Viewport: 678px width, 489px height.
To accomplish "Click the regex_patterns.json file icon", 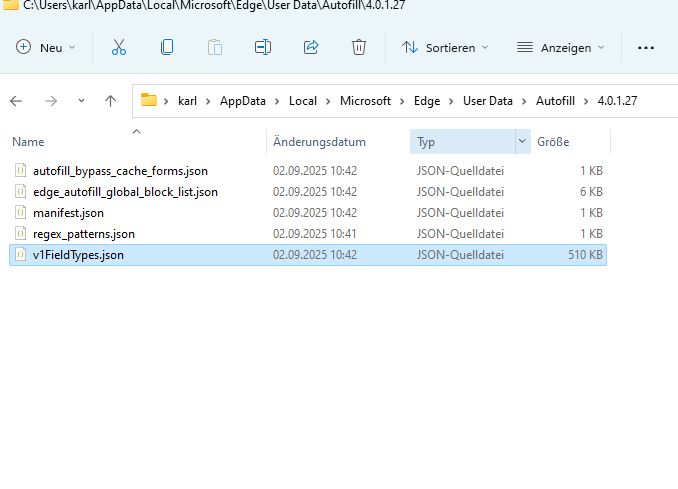I will (20, 233).
